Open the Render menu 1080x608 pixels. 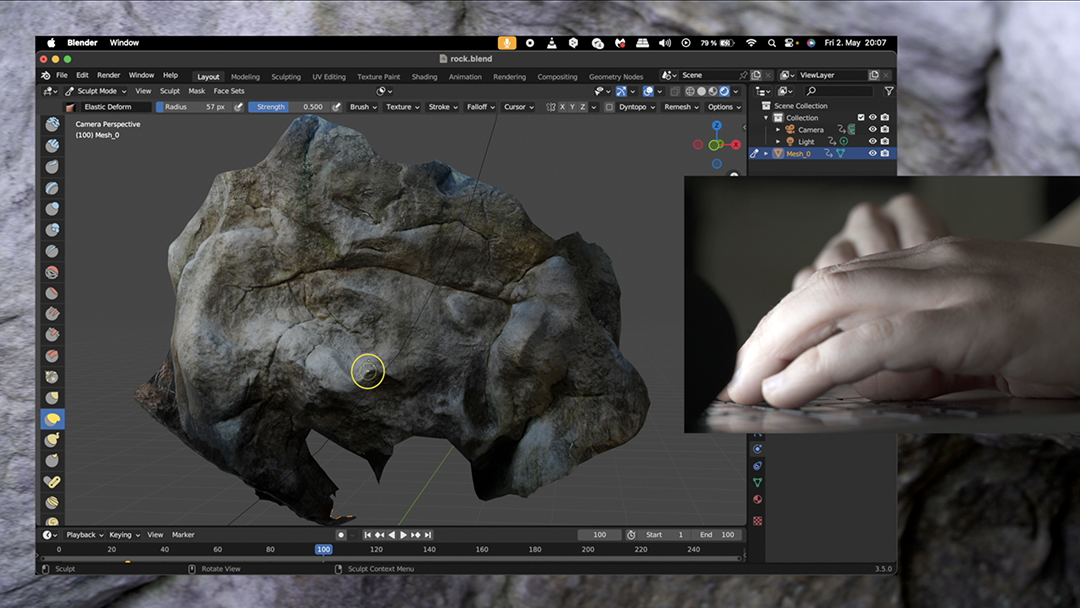pyautogui.click(x=108, y=75)
